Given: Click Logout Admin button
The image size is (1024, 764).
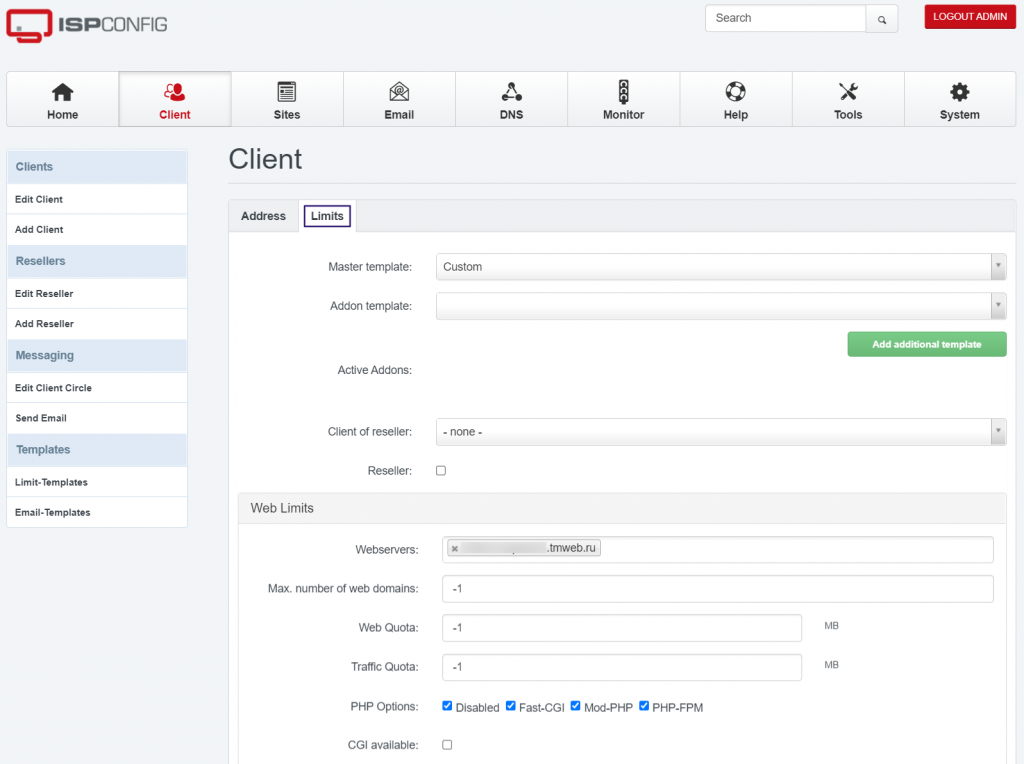Looking at the screenshot, I should [970, 17].
